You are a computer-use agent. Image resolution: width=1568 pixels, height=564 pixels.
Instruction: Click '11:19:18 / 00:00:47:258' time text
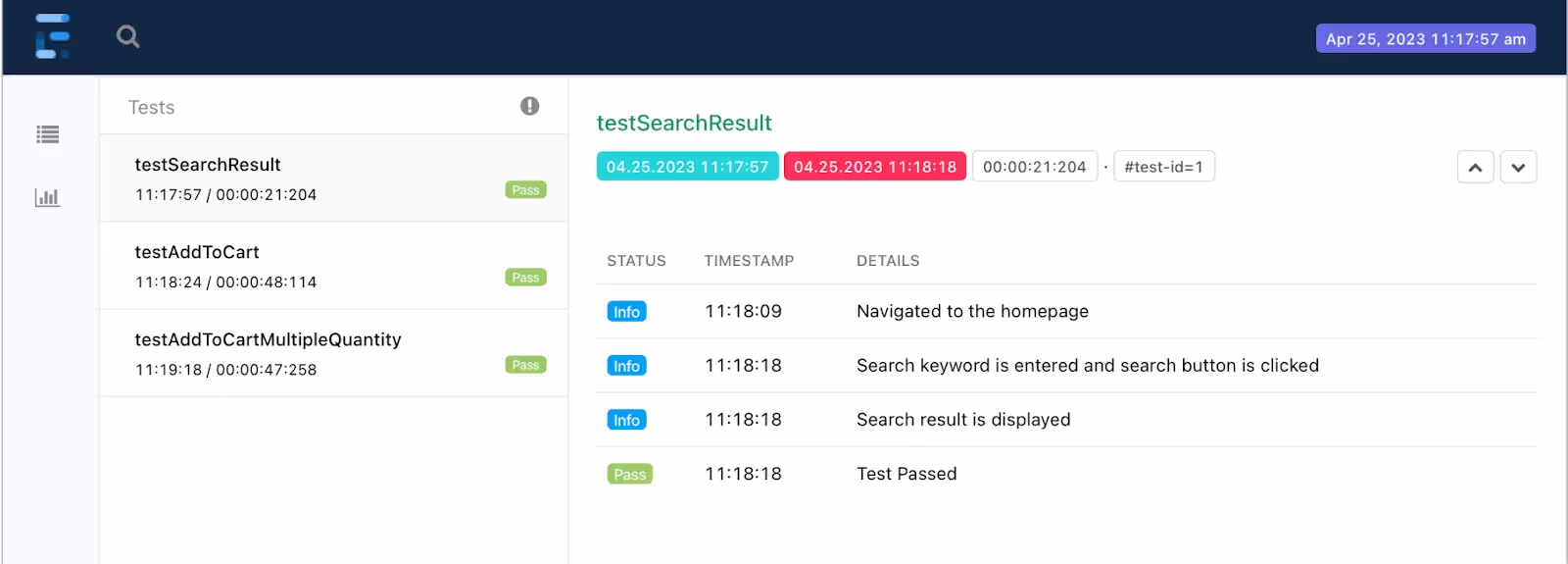tap(225, 370)
